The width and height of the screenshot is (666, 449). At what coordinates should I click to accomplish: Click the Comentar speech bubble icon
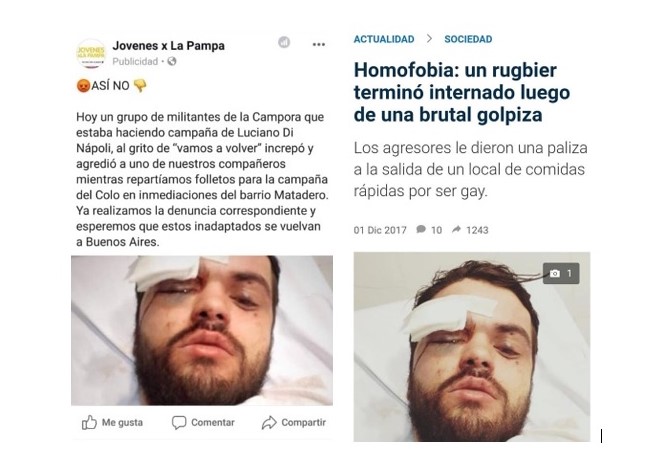coord(179,422)
